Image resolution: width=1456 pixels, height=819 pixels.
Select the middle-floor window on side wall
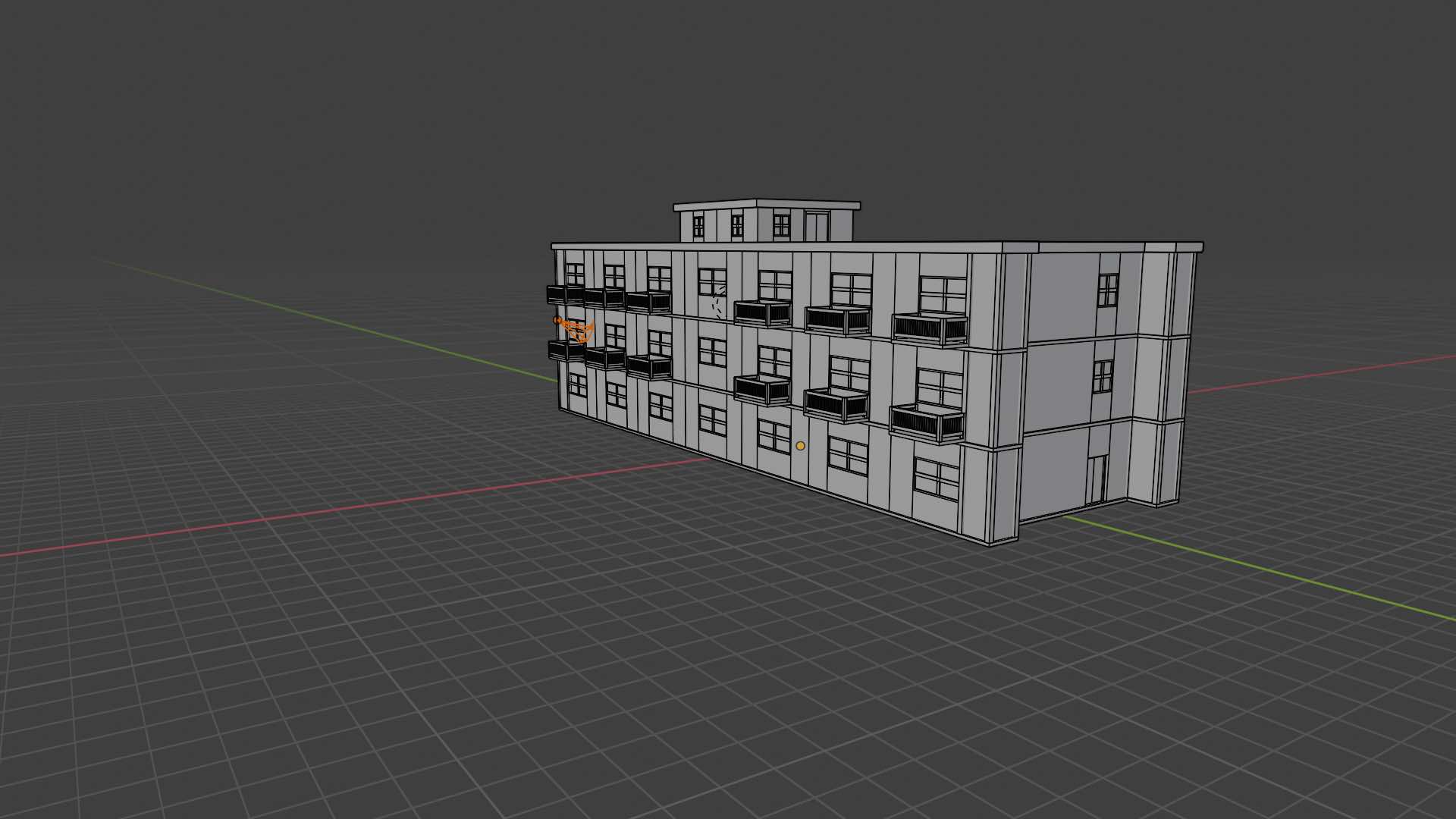tap(1103, 376)
